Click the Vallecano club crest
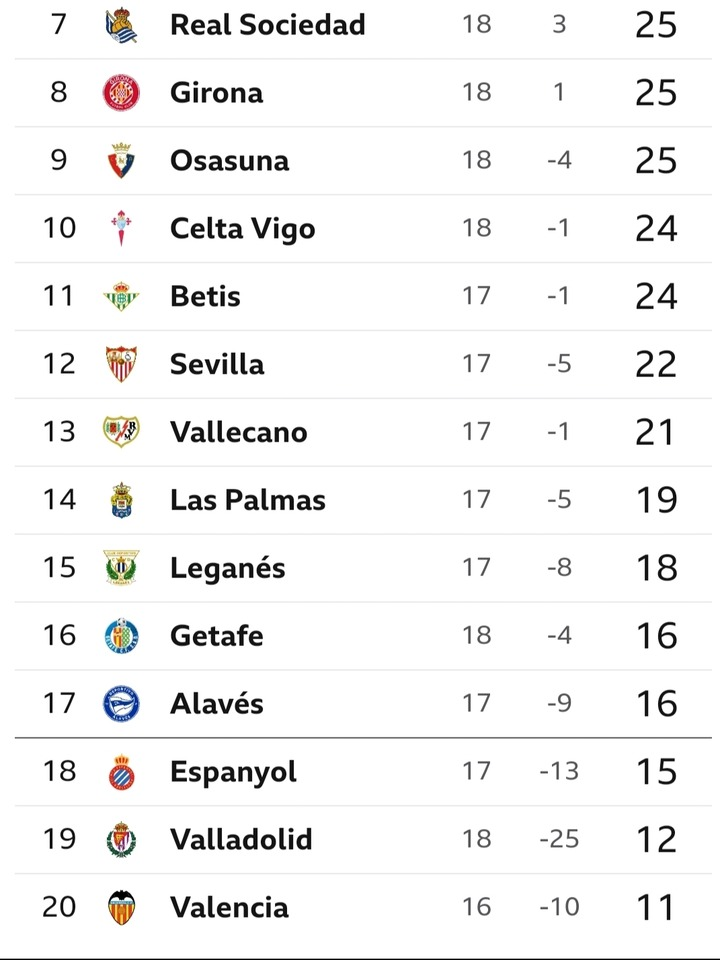 [121, 432]
